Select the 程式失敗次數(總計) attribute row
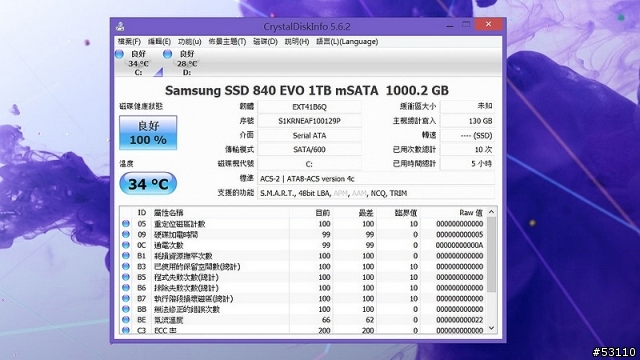Image resolution: width=640 pixels, height=360 pixels. click(303, 277)
